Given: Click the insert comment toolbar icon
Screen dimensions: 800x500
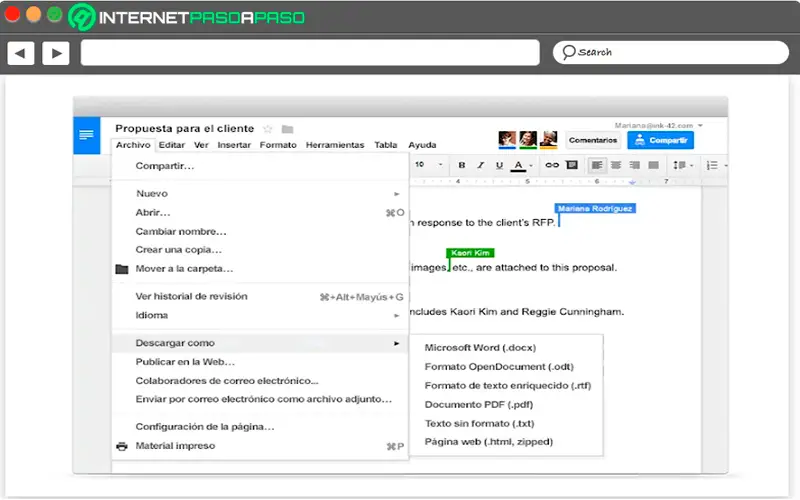Looking at the screenshot, I should pyautogui.click(x=572, y=165).
